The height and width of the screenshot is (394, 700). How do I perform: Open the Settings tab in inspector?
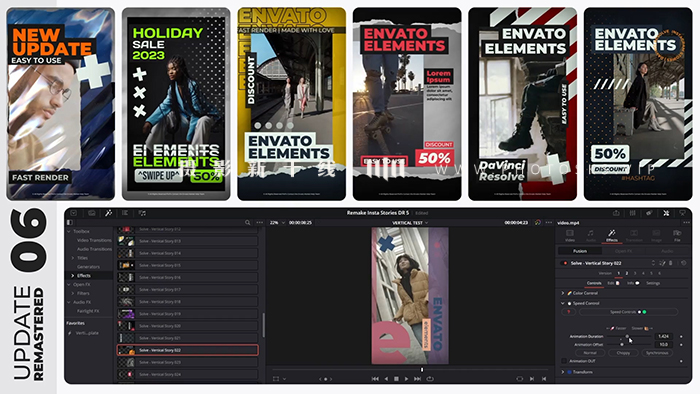(x=653, y=283)
